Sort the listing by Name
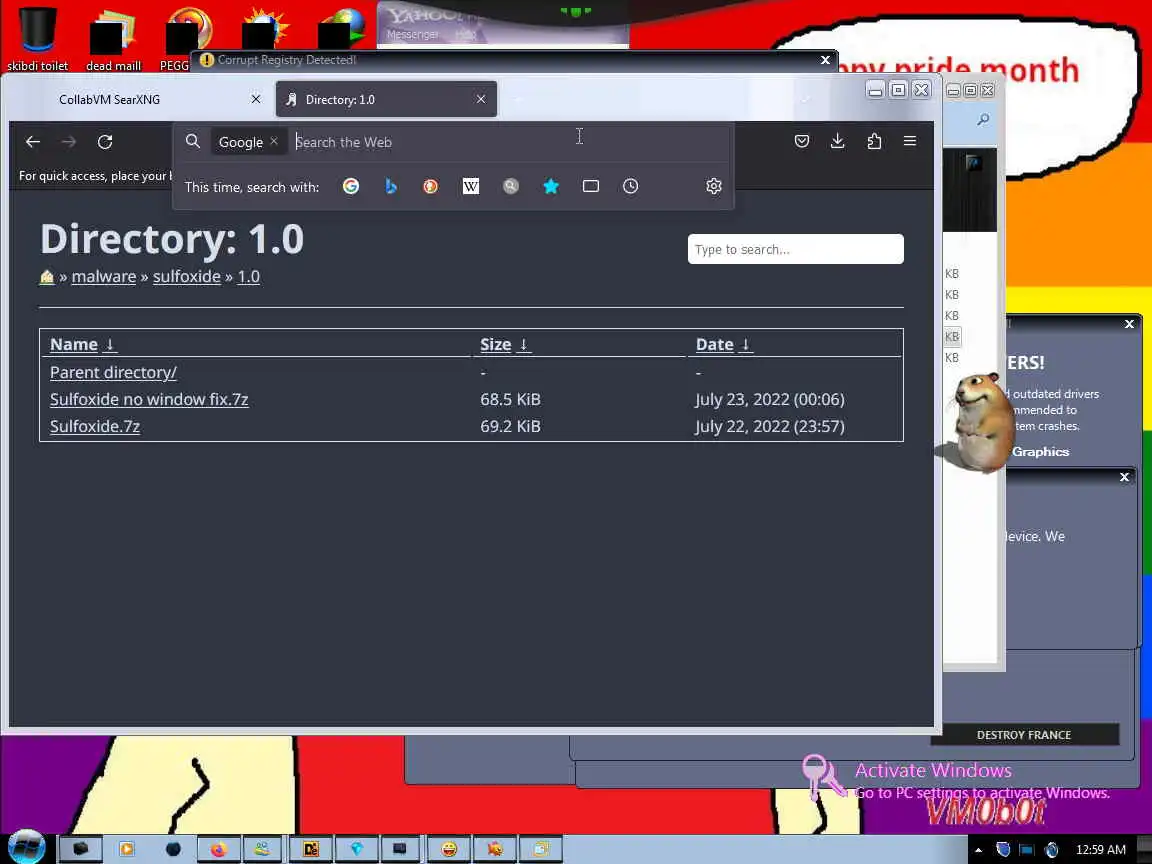Image resolution: width=1152 pixels, height=864 pixels. 73,345
